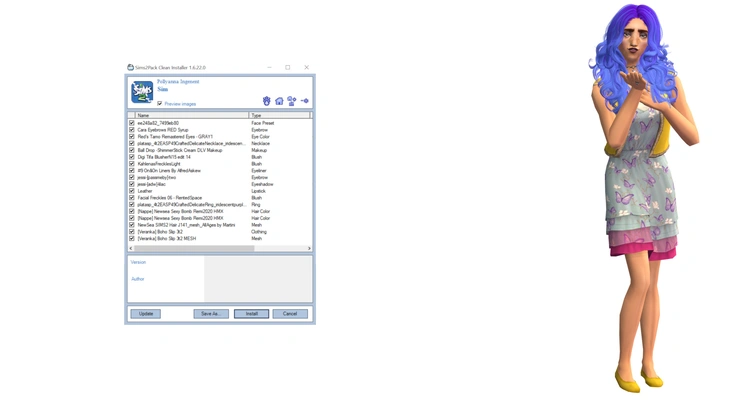Click the sims family icon
The image size is (733, 400).
tap(292, 101)
